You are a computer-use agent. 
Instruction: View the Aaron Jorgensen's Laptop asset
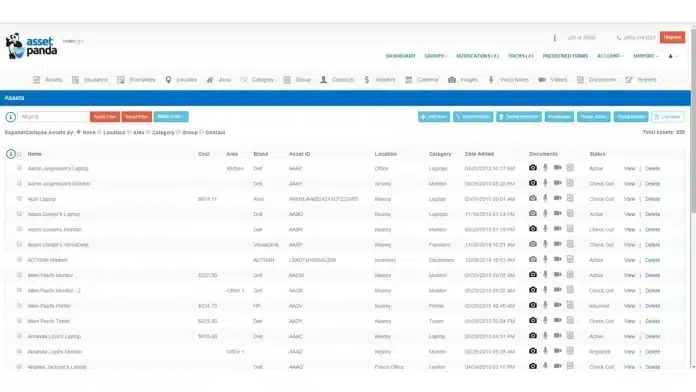(629, 168)
